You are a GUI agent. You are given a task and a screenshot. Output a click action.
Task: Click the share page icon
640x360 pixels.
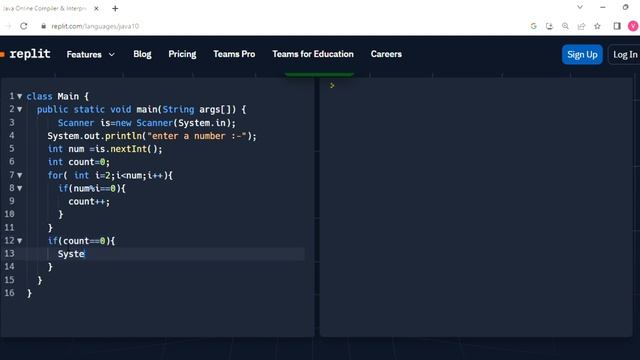(x=581, y=26)
